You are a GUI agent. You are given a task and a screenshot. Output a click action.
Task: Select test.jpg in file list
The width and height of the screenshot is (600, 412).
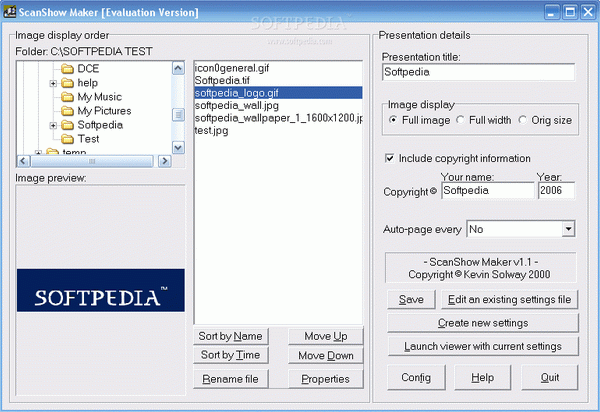pos(279,130)
